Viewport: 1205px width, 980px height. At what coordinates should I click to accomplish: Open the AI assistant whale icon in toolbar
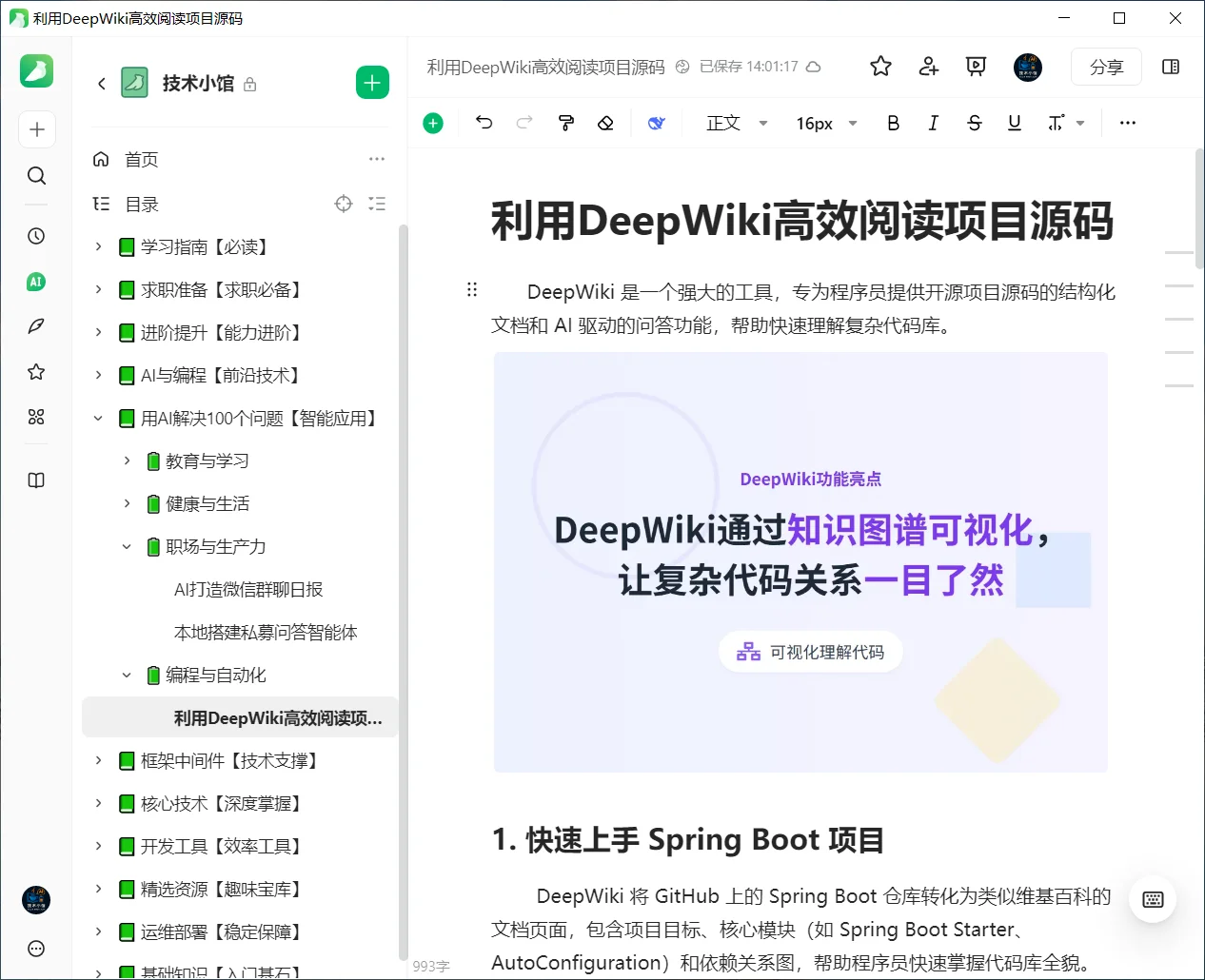point(656,122)
